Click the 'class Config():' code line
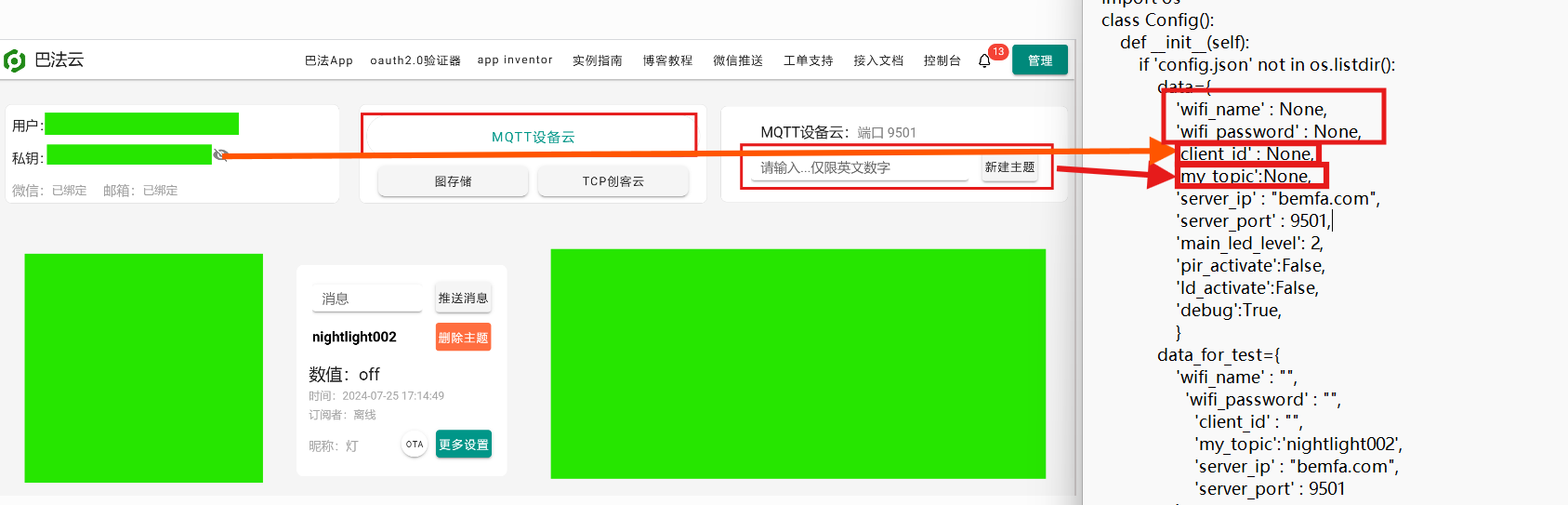Image resolution: width=1568 pixels, height=505 pixels. [x=1157, y=20]
